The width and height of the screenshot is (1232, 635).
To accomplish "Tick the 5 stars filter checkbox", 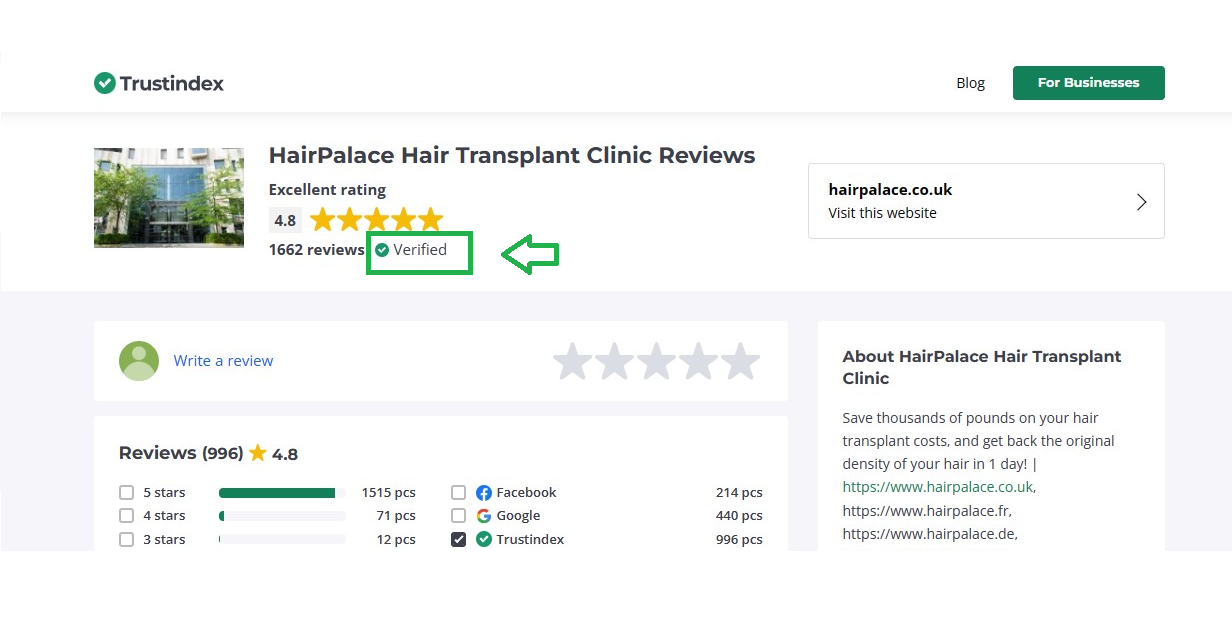I will pyautogui.click(x=126, y=493).
